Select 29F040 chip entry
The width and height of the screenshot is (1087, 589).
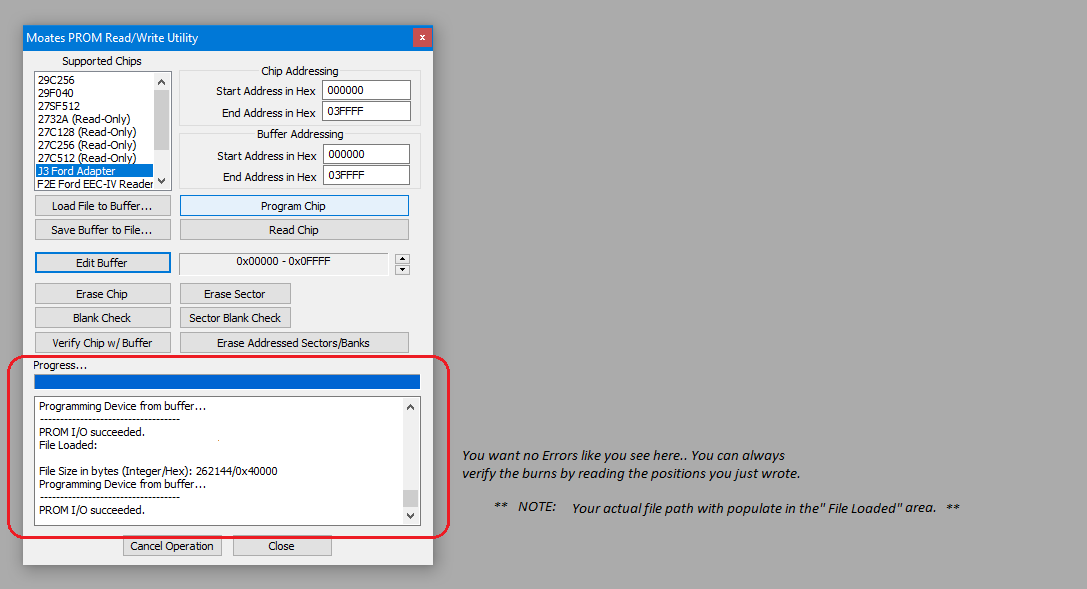coord(55,93)
